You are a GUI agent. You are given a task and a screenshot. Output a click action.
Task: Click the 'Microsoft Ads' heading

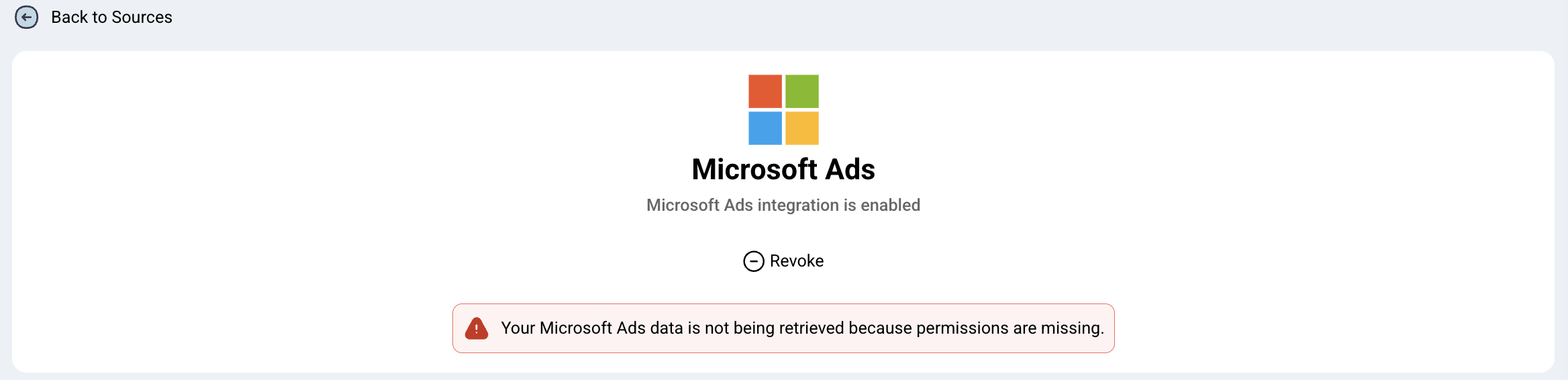(783, 169)
